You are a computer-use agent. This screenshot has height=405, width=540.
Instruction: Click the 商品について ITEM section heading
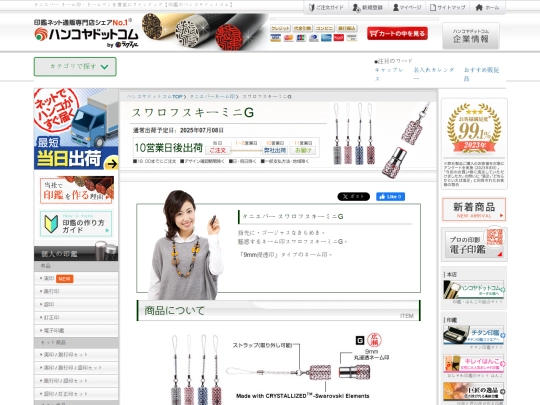[278, 311]
